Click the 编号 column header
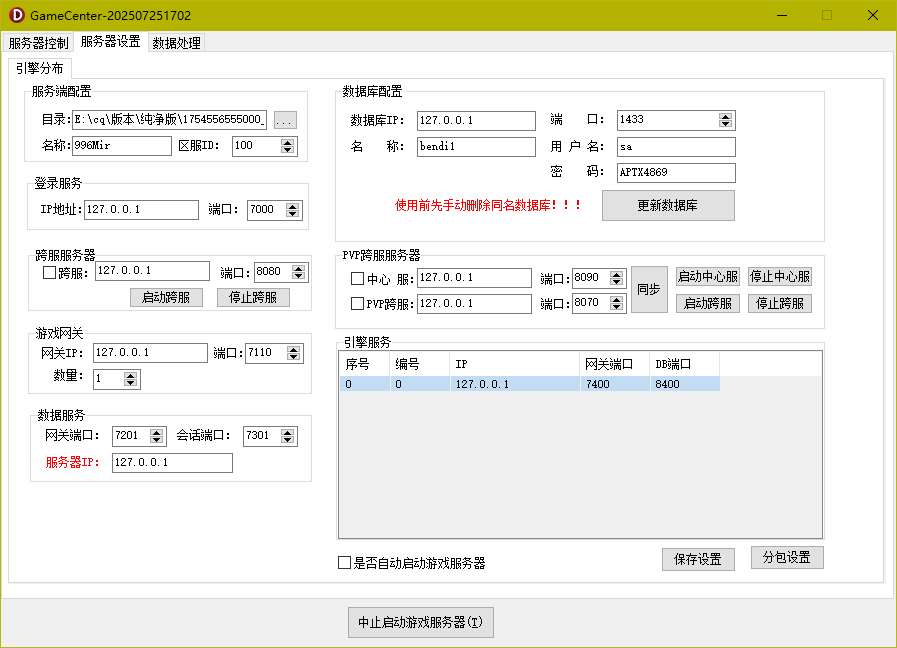The image size is (897, 648). (x=419, y=364)
